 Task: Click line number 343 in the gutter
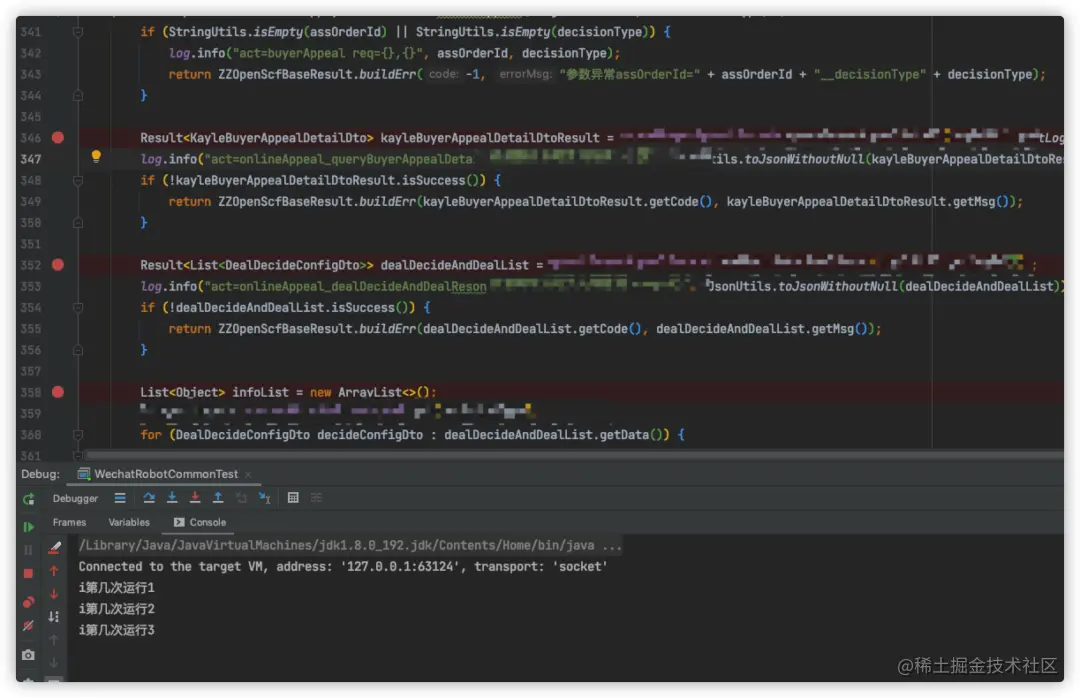pyautogui.click(x=30, y=74)
